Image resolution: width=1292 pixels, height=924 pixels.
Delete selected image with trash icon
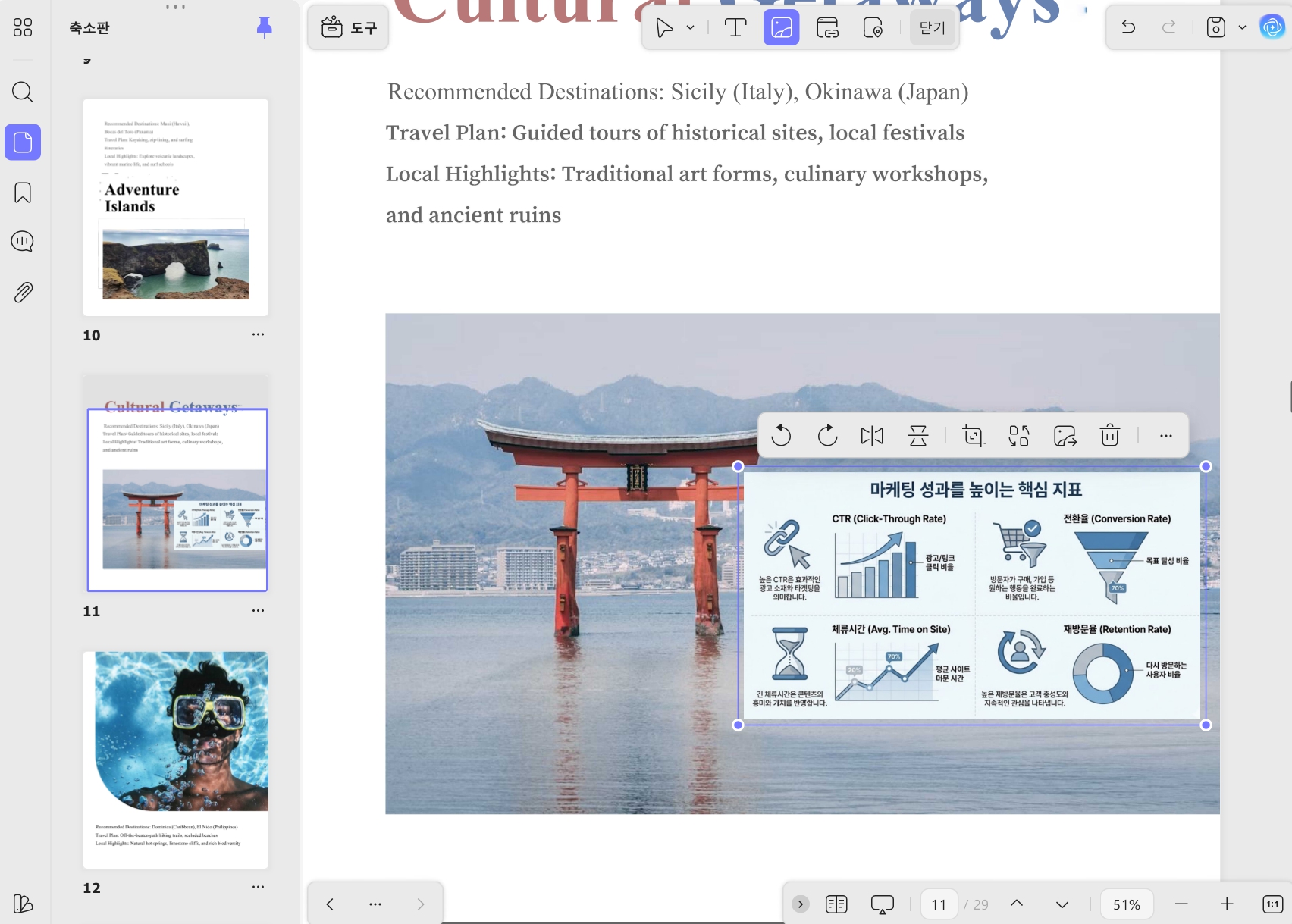click(1110, 436)
